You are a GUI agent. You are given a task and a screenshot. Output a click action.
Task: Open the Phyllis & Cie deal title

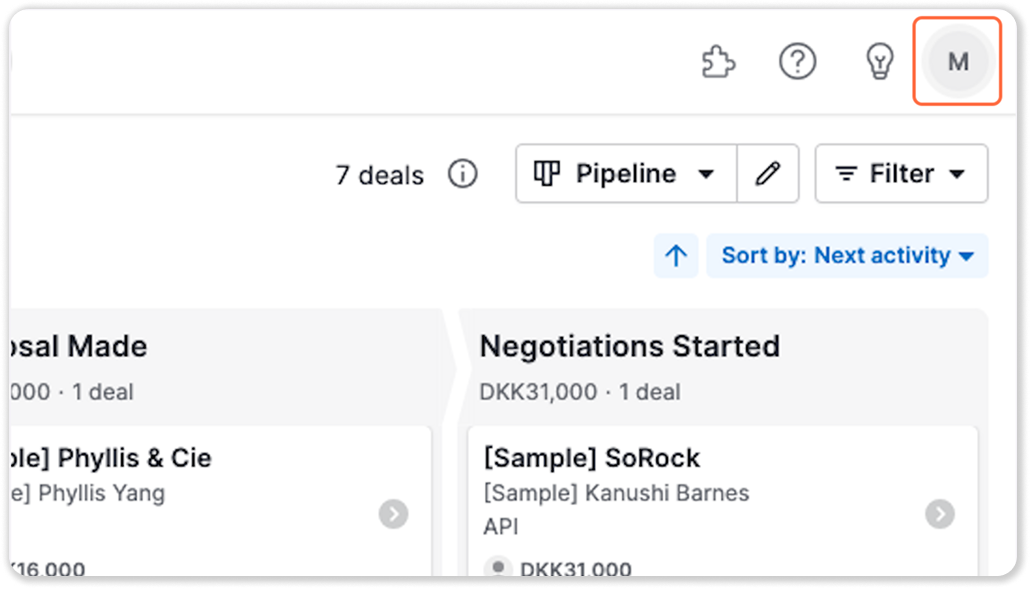click(134, 458)
